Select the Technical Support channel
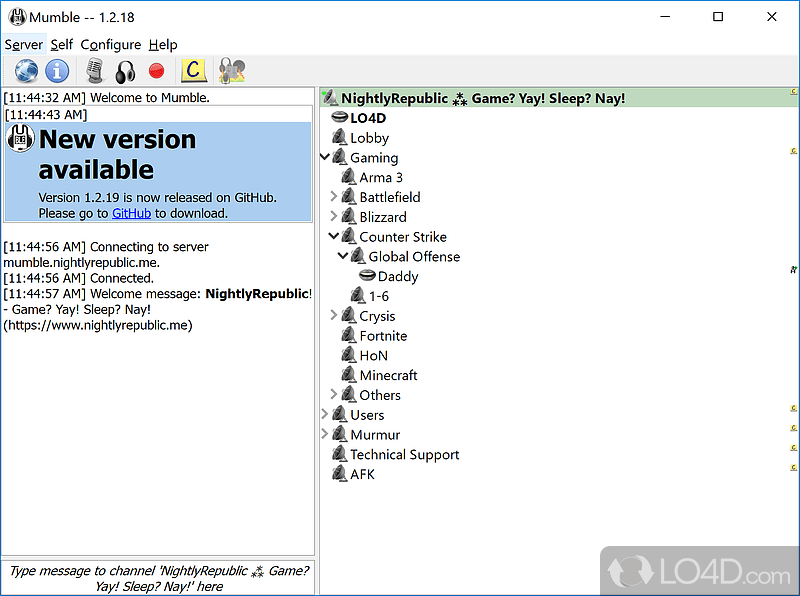Screen dimensions: 800x596 (x=405, y=455)
